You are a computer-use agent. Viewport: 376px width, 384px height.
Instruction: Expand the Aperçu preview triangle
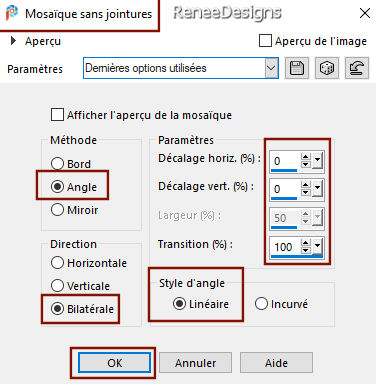[x=13, y=41]
